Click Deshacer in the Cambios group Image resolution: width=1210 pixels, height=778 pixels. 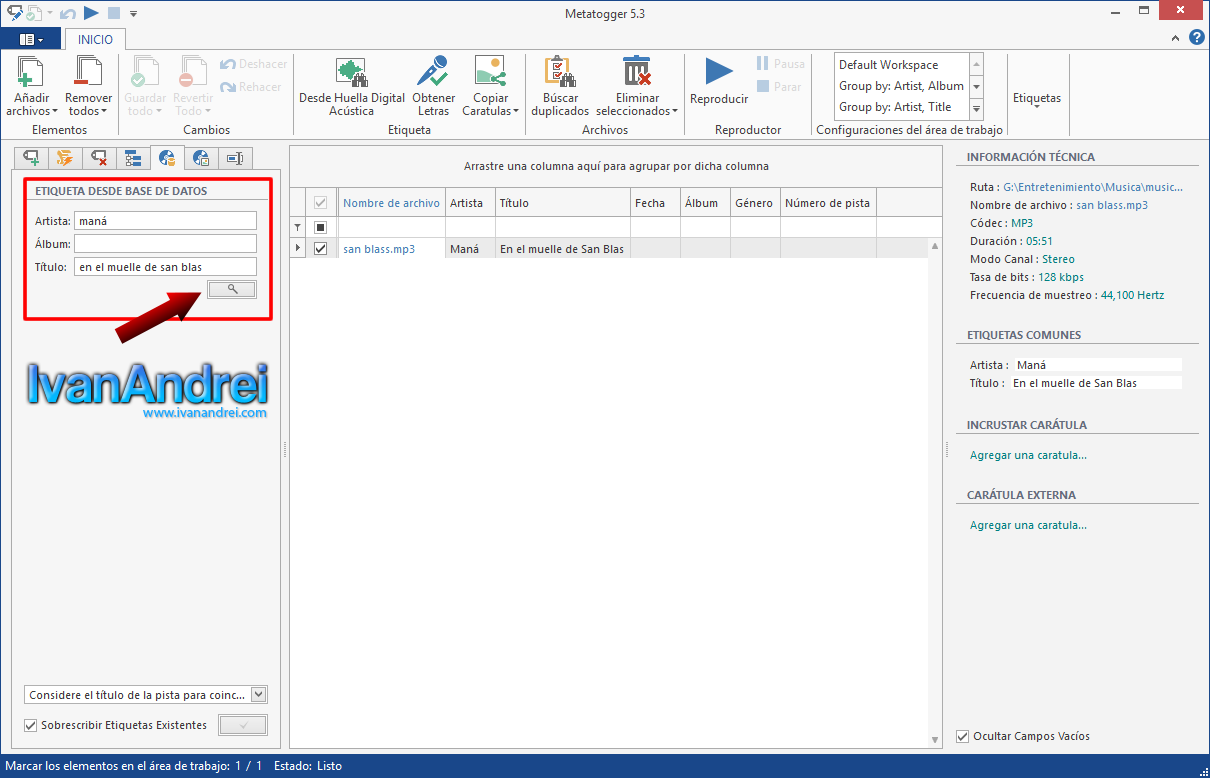tap(253, 64)
